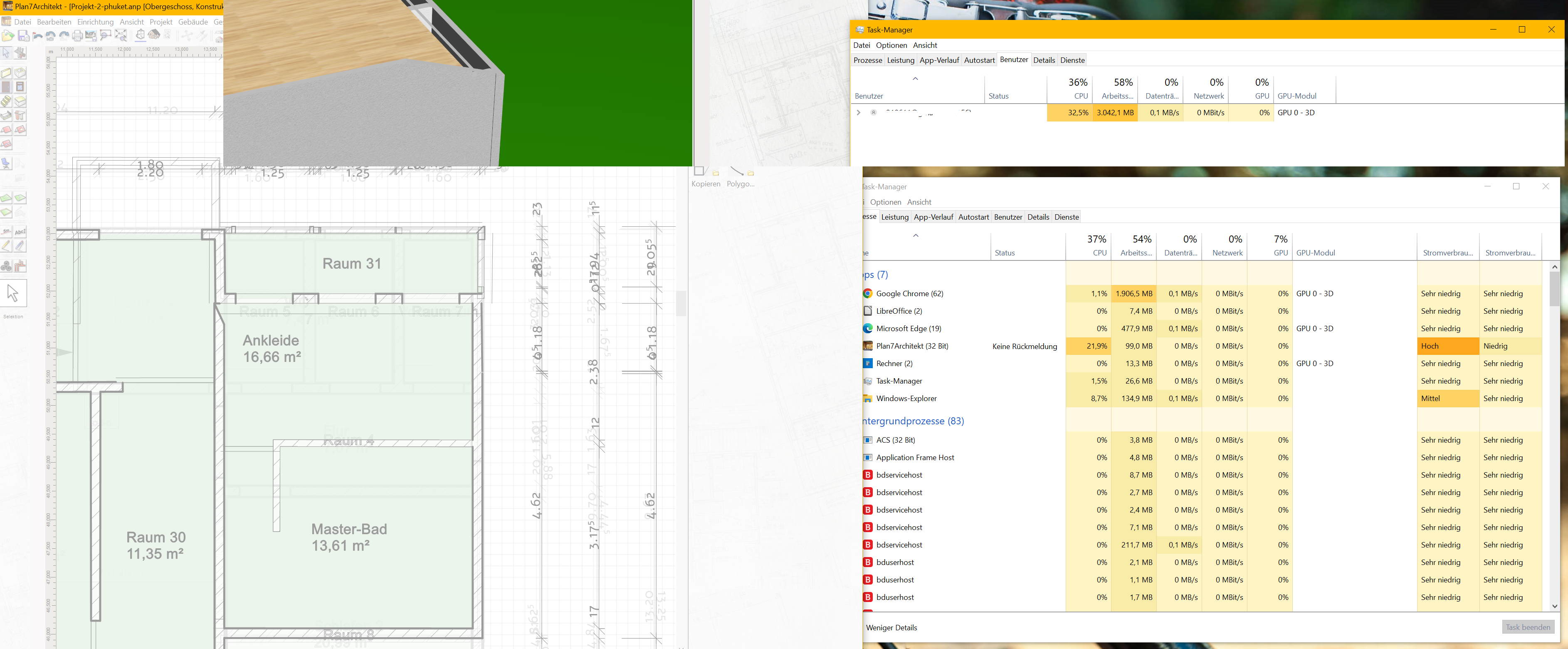Viewport: 1568px width, 649px height.
Task: Select the Plan7Architekt (32 Bit) process row
Action: [x=912, y=346]
